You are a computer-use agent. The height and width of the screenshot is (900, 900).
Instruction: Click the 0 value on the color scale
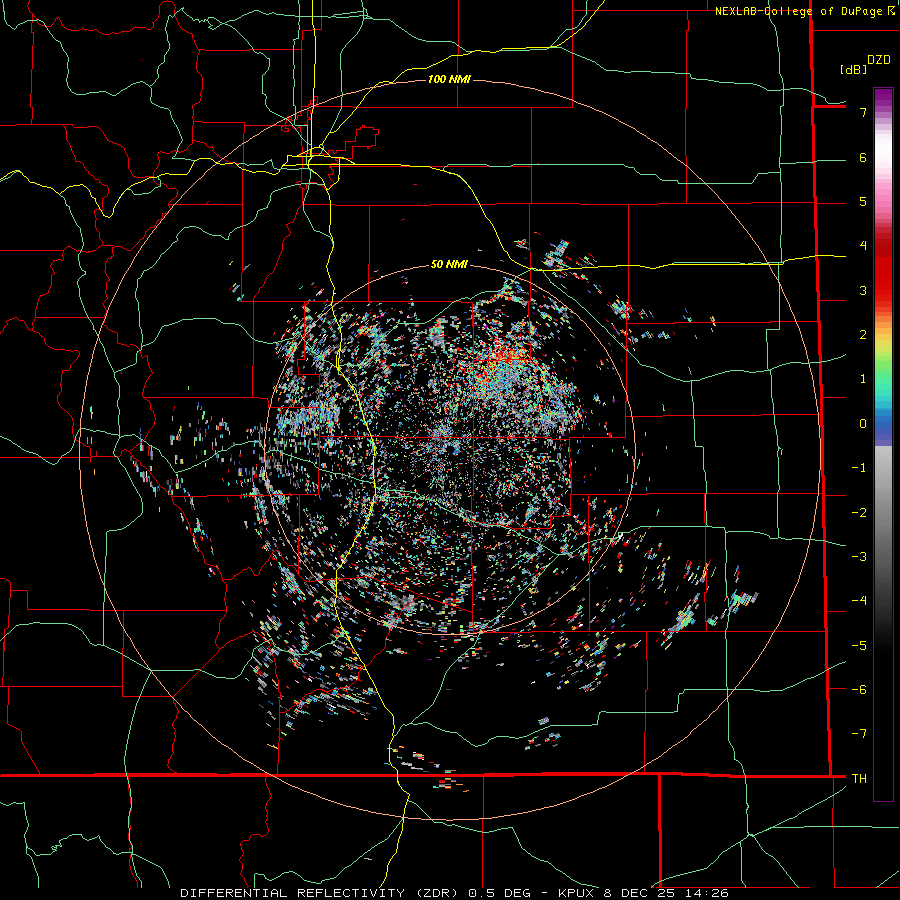pyautogui.click(x=863, y=424)
